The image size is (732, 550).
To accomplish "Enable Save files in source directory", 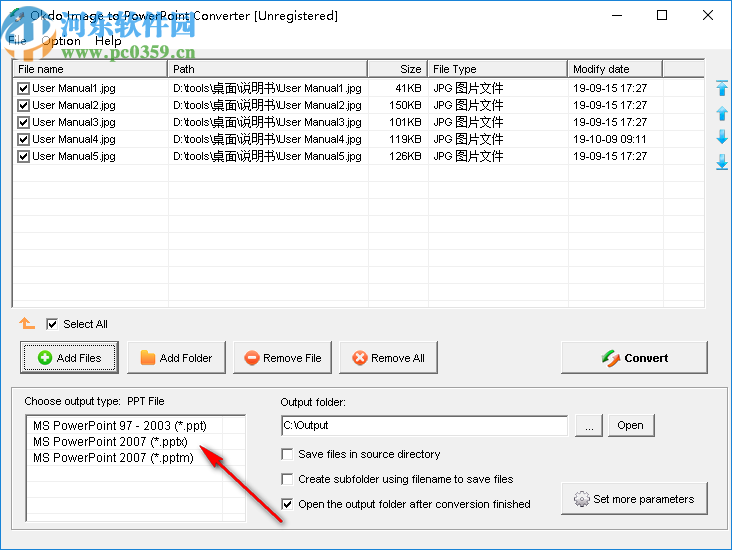I will point(287,454).
